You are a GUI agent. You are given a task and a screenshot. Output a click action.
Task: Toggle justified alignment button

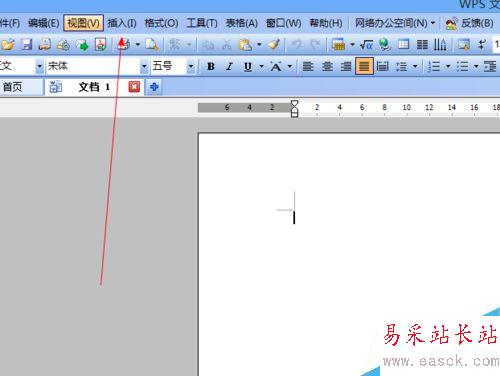tap(364, 66)
